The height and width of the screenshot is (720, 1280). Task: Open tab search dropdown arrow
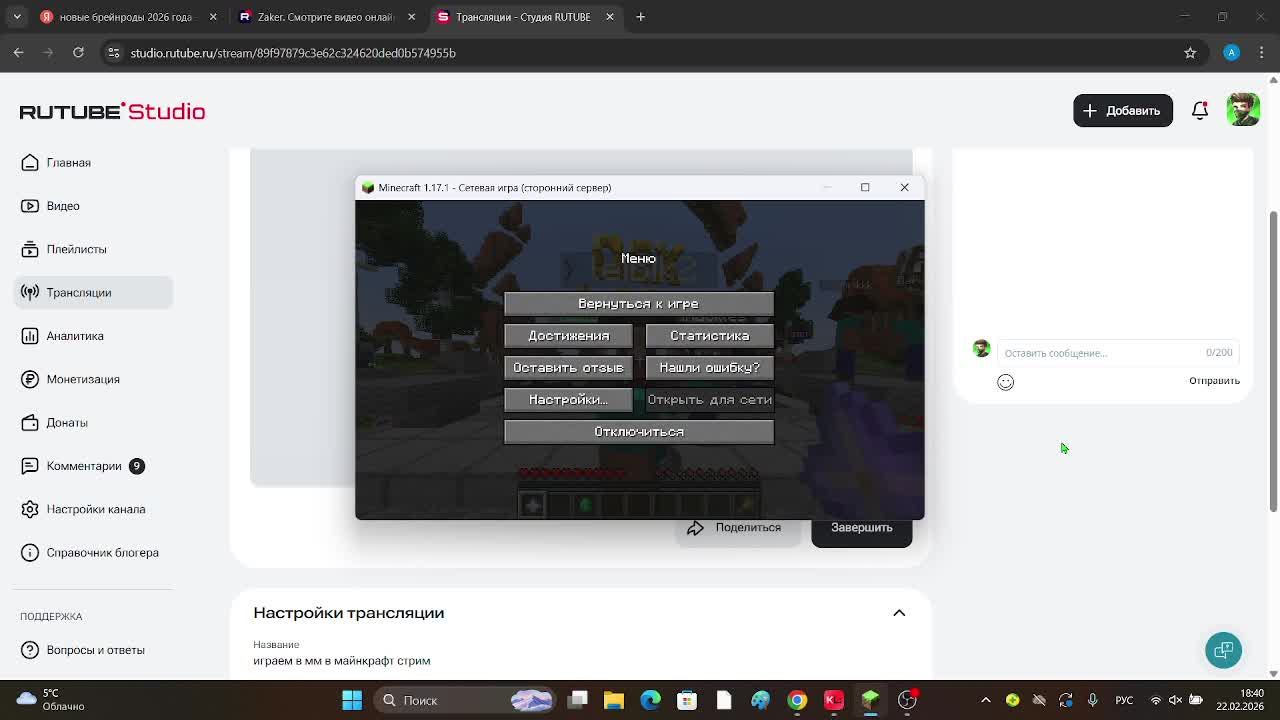17,17
